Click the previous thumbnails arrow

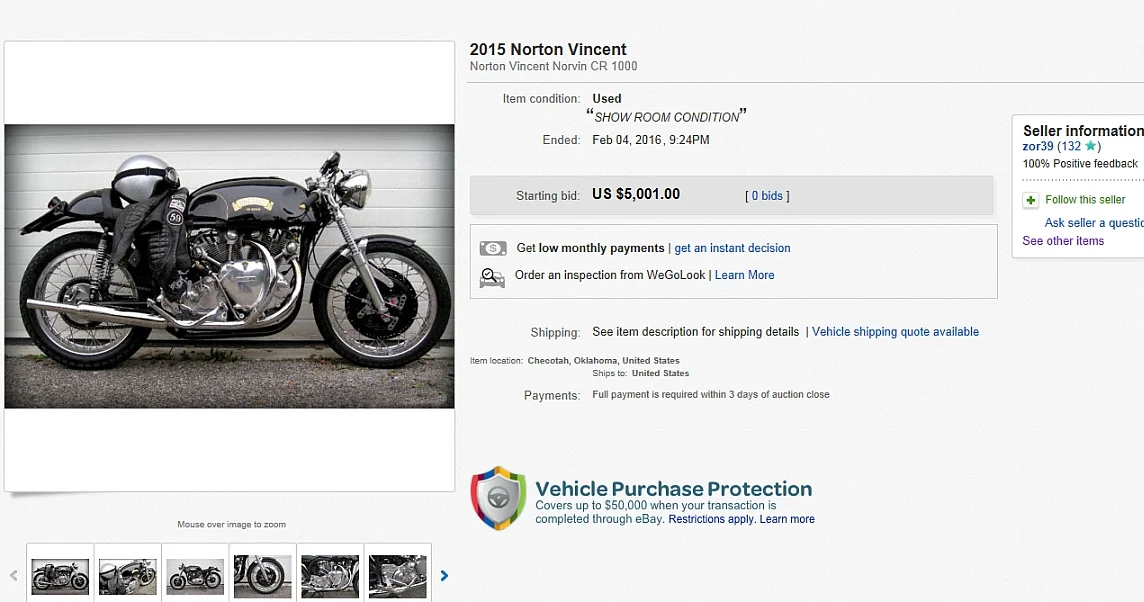tap(14, 576)
